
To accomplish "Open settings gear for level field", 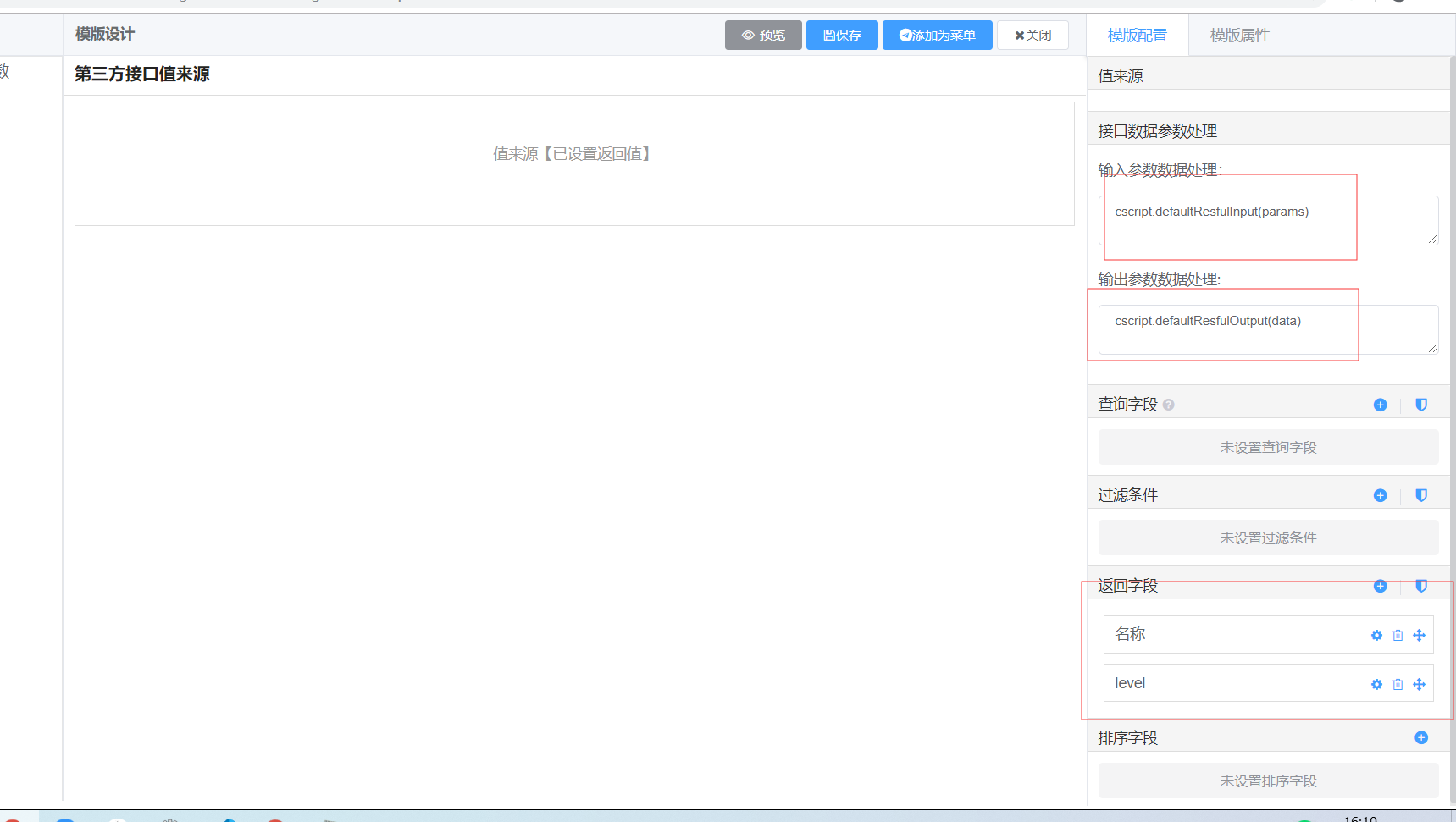I will pyautogui.click(x=1376, y=684).
